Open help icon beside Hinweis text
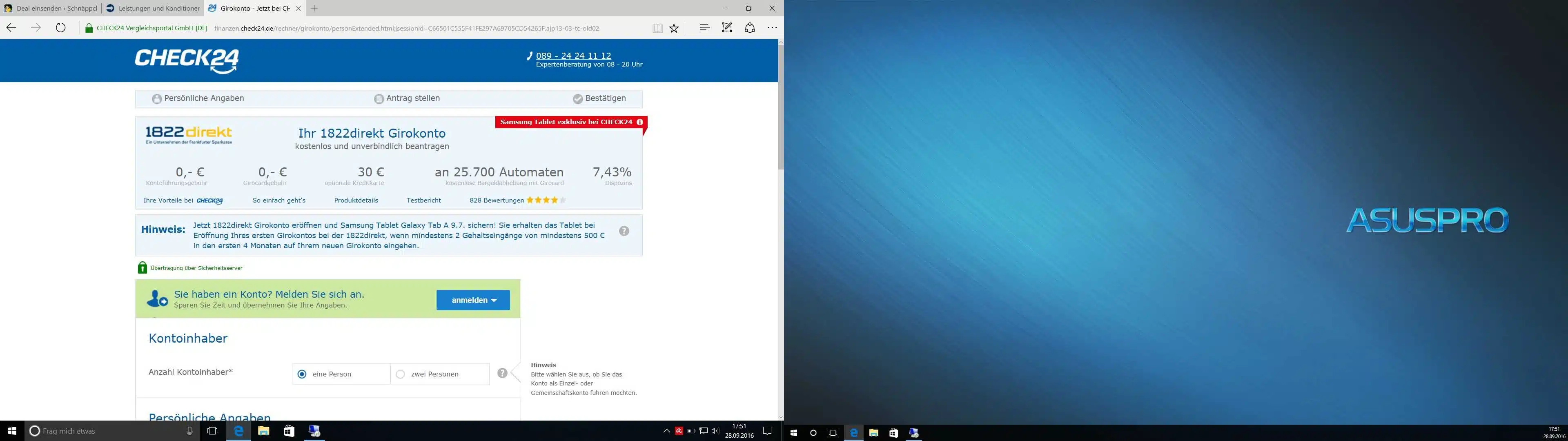Viewport: 1568px width, 441px height. pyautogui.click(x=624, y=231)
